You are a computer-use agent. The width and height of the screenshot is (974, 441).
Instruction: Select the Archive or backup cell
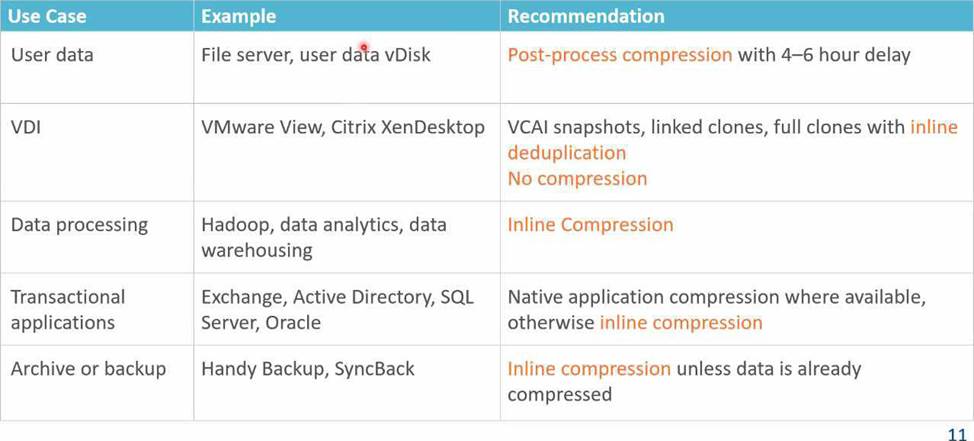[88, 369]
